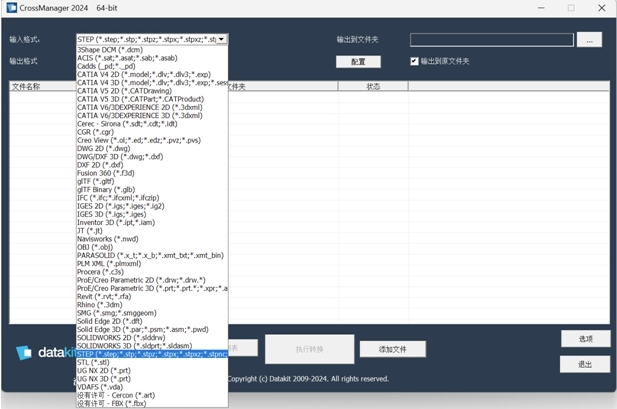Choose SOLIDWORKS 2D (*.slddrw) format

152,338
